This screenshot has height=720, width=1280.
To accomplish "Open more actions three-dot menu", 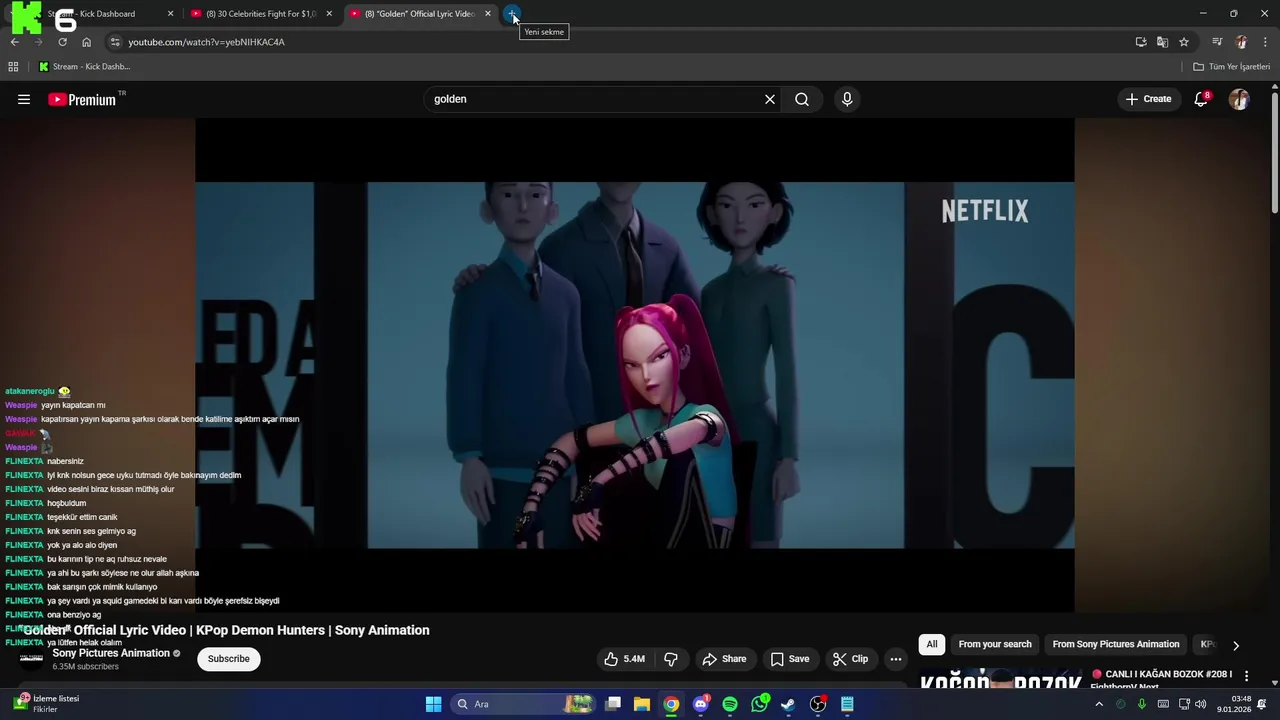I will 896,659.
